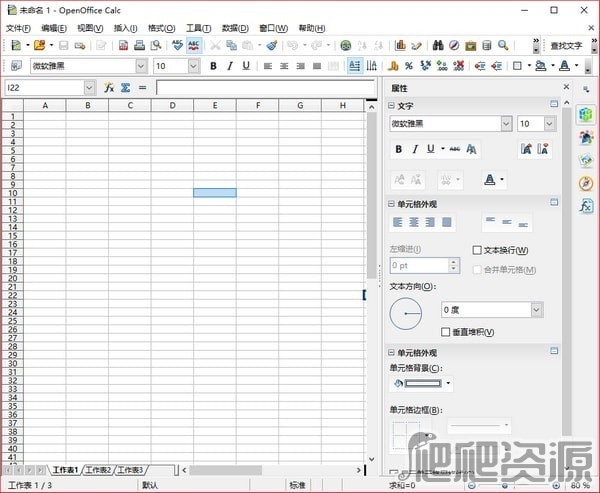Insert a chart using the Chart icon
600x493 pixels.
400,45
